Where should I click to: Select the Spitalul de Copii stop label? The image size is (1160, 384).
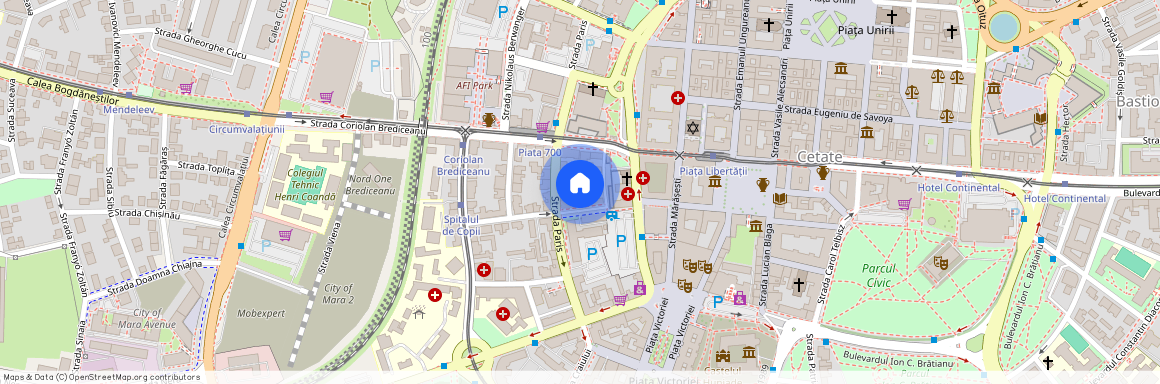pyautogui.click(x=462, y=226)
